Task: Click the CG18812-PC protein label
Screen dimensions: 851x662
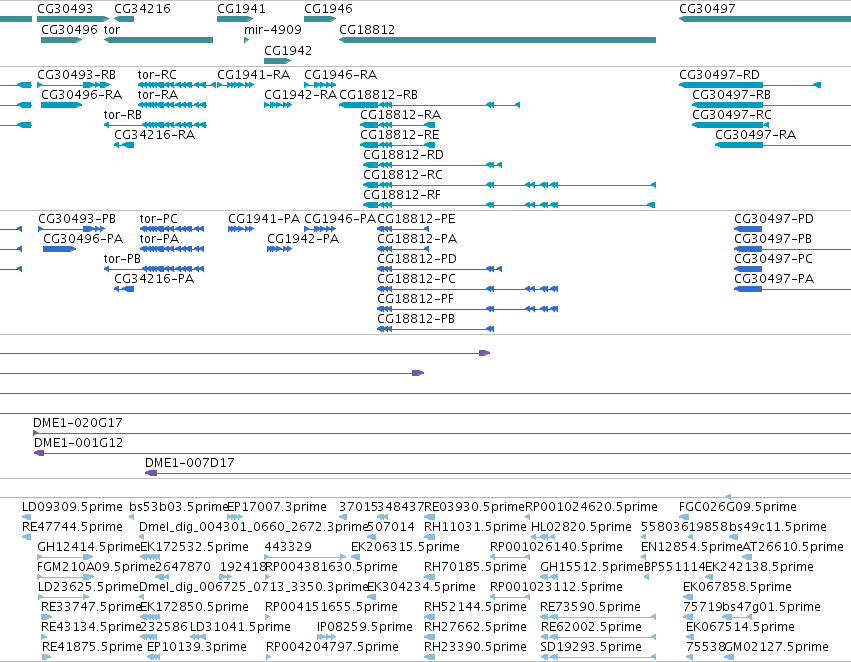Action: (416, 279)
